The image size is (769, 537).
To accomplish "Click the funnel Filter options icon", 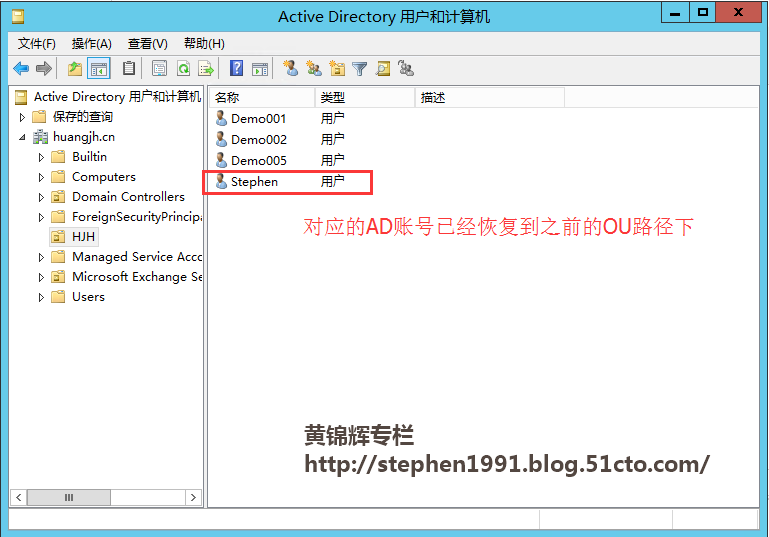I will (x=359, y=69).
